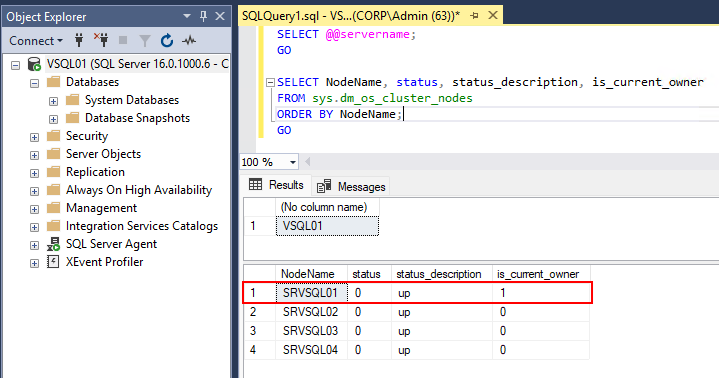719x378 pixels.
Task: Select the SRVSQL03 cell
Action: 312,331
